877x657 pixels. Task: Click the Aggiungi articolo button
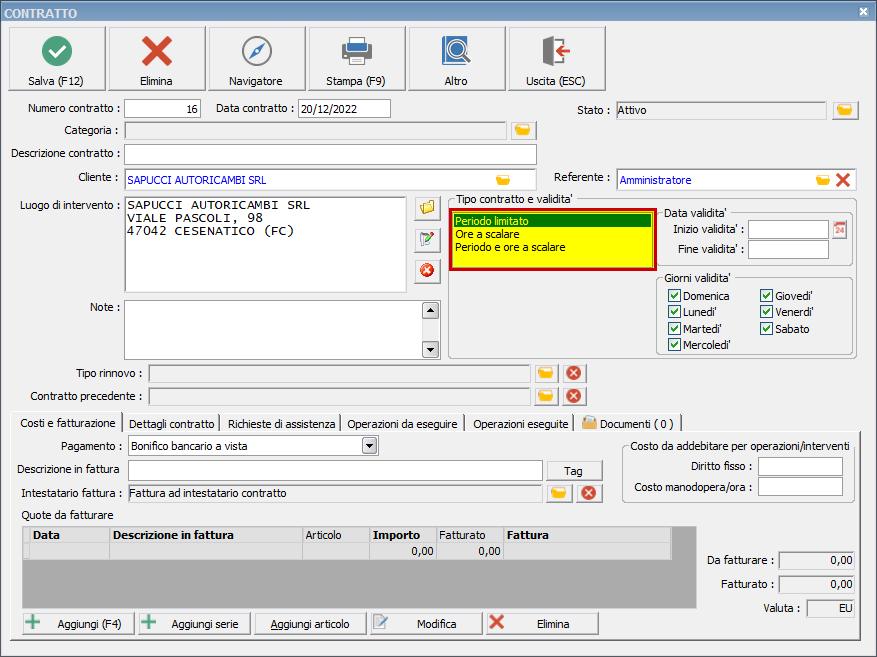point(310,624)
